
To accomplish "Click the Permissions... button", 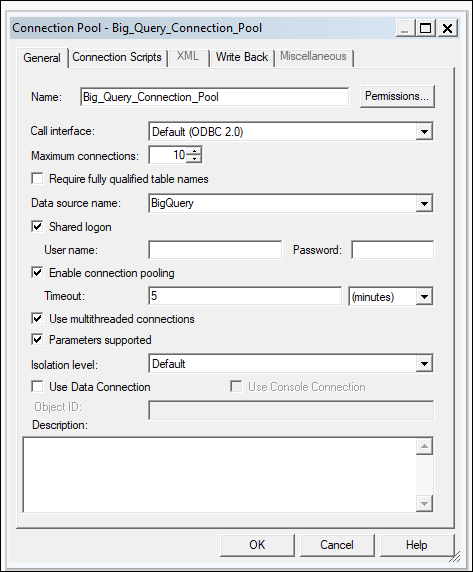I will [x=397, y=96].
